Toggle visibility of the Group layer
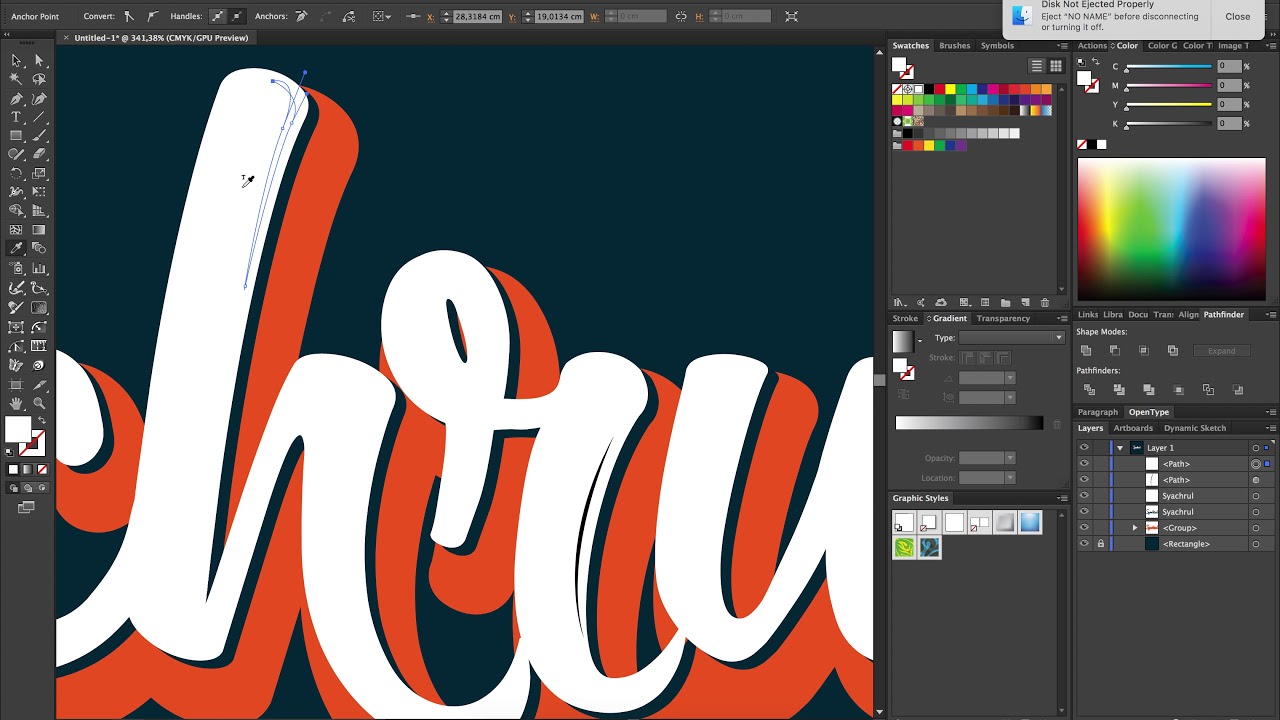The height and width of the screenshot is (720, 1280). (x=1084, y=528)
